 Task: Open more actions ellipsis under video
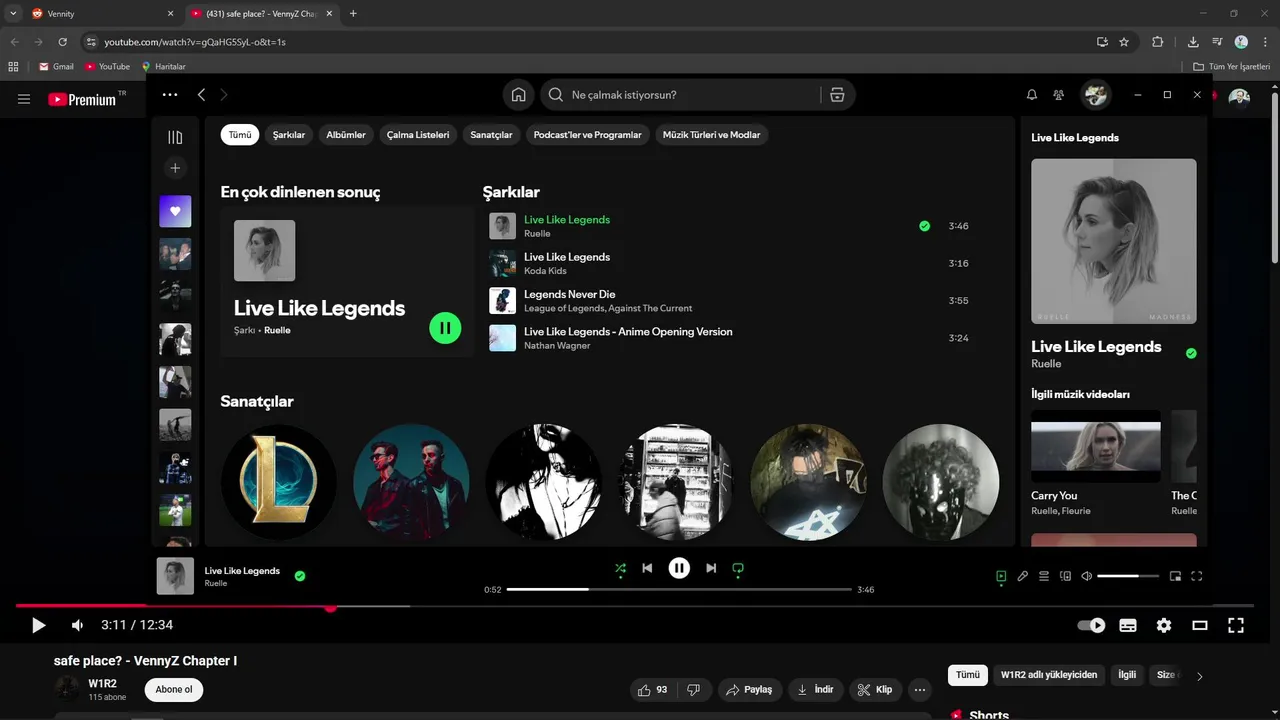point(920,690)
